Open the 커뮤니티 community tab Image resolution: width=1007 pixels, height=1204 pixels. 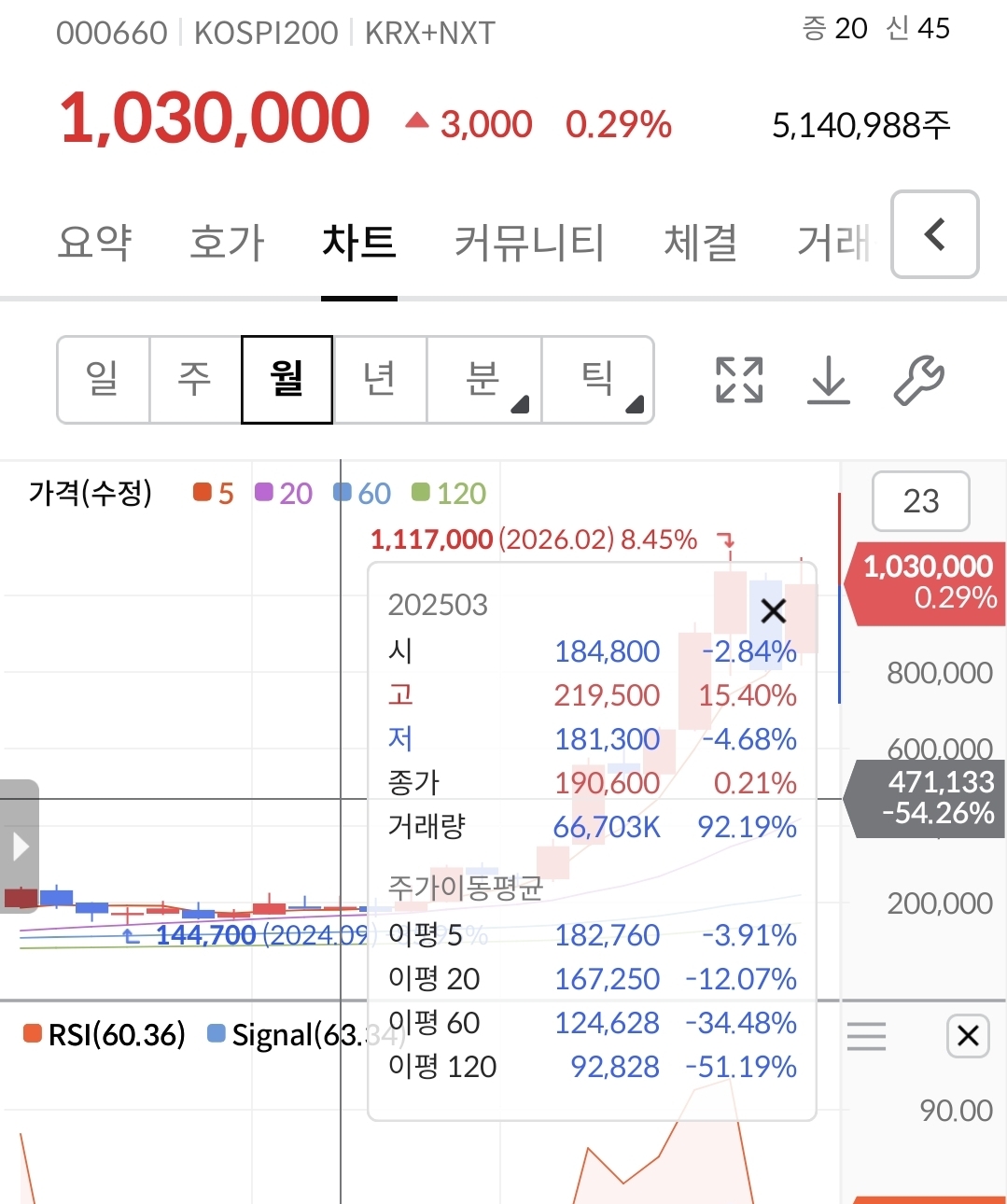(x=529, y=242)
